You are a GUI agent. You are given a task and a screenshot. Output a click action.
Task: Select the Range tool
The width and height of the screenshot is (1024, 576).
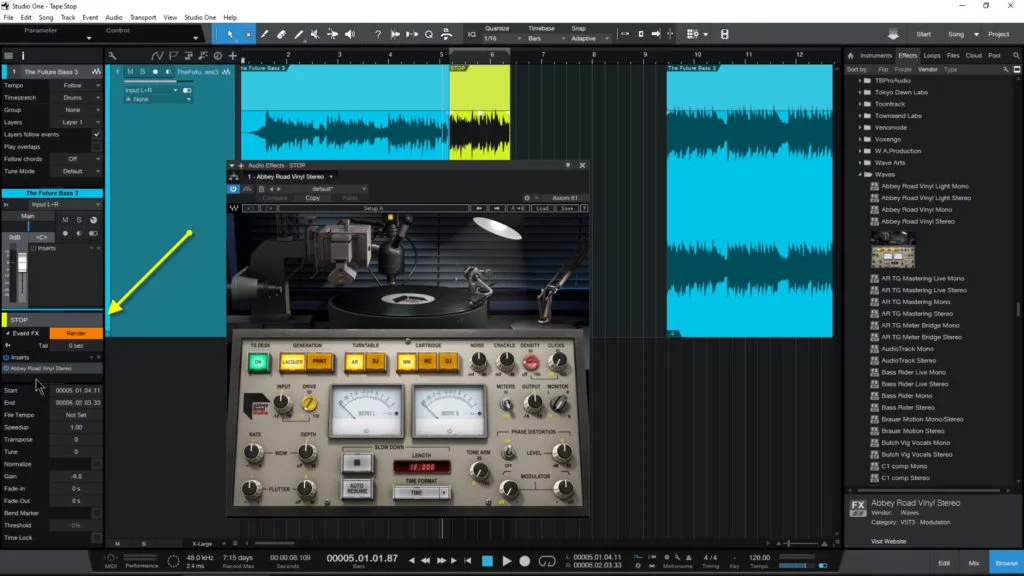click(248, 34)
